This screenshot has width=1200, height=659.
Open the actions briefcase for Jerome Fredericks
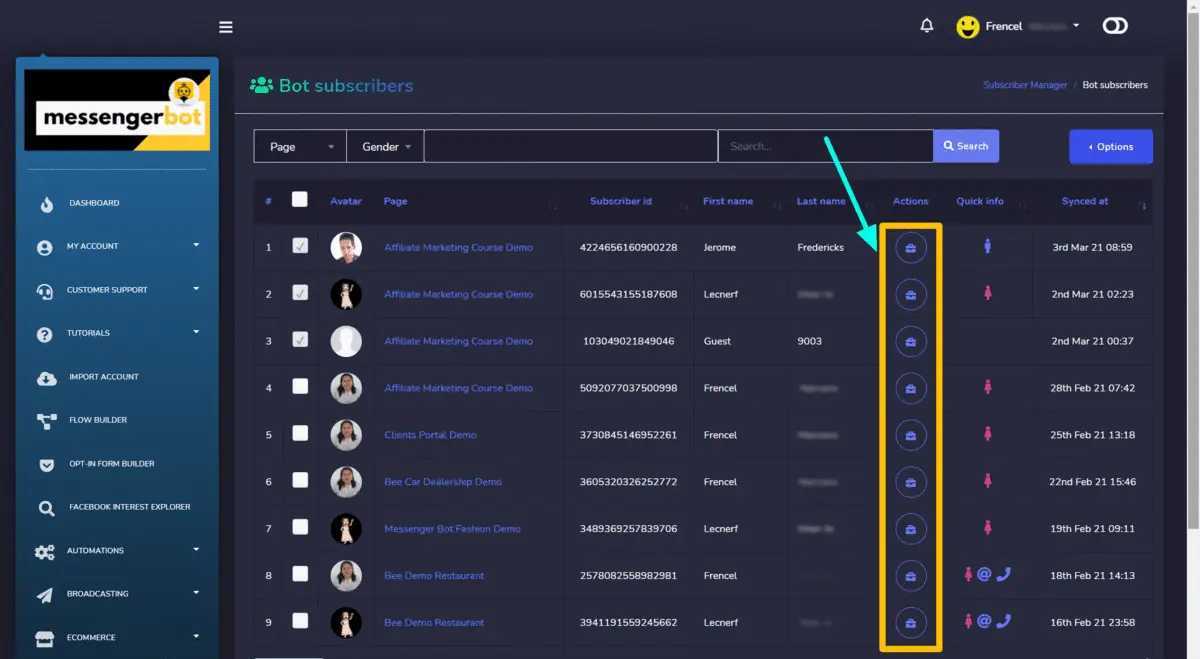point(911,247)
